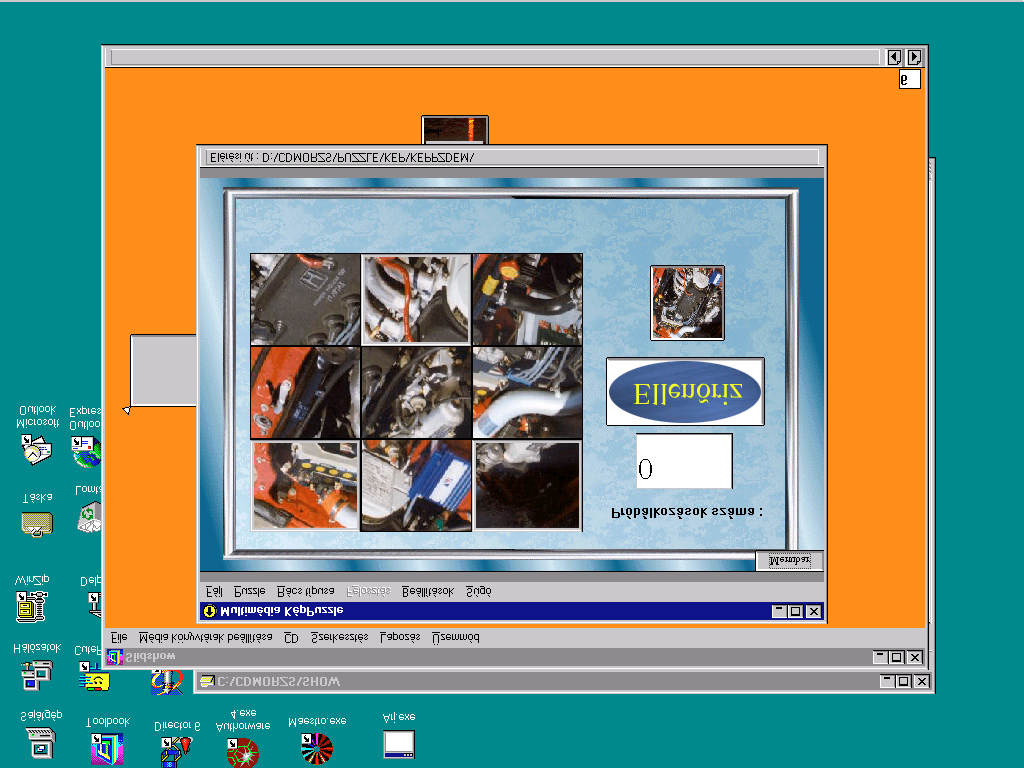Screen dimensions: 1024x768
Task: Minimize the Slideshow window
Action: click(880, 657)
